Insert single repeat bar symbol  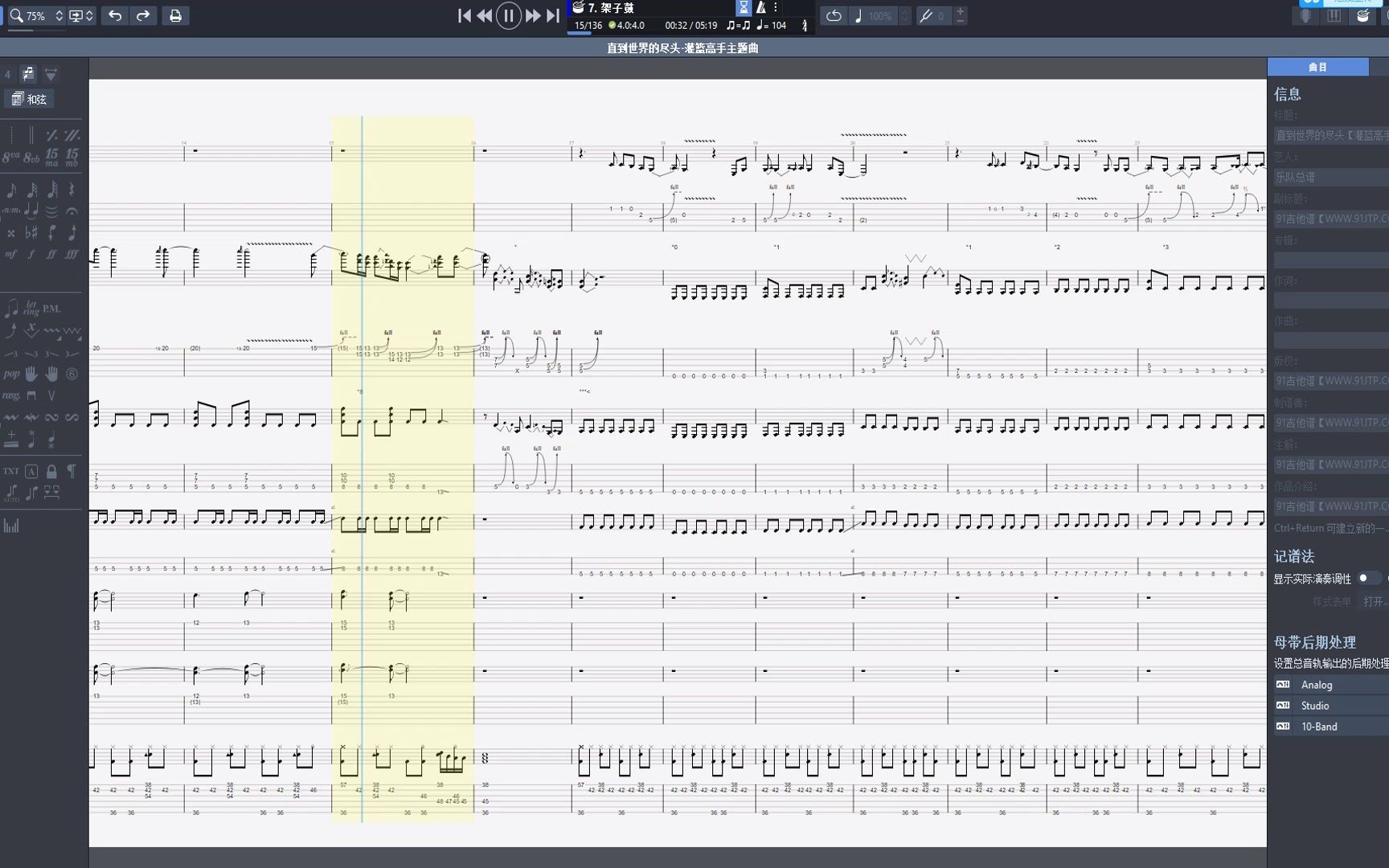51,135
